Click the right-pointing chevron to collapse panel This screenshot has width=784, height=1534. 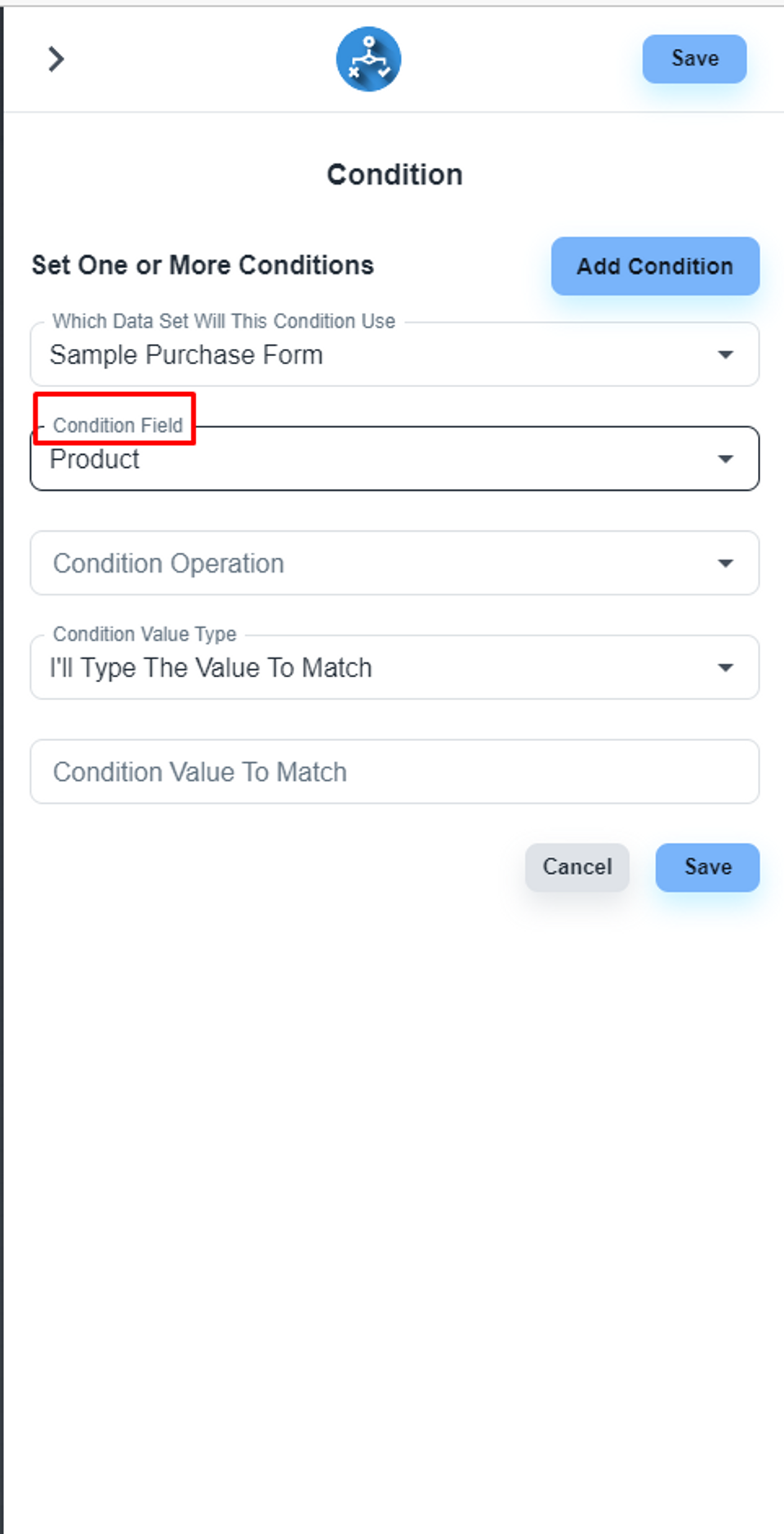point(56,59)
